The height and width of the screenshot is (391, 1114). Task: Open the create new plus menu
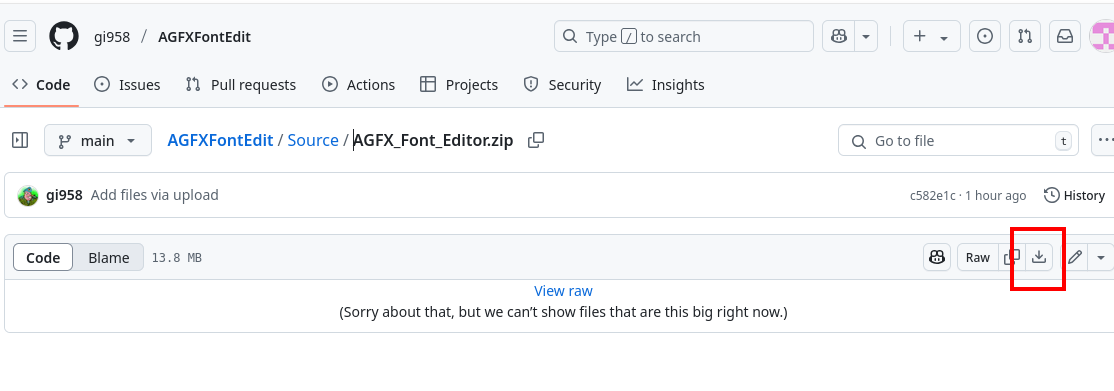coord(931,36)
